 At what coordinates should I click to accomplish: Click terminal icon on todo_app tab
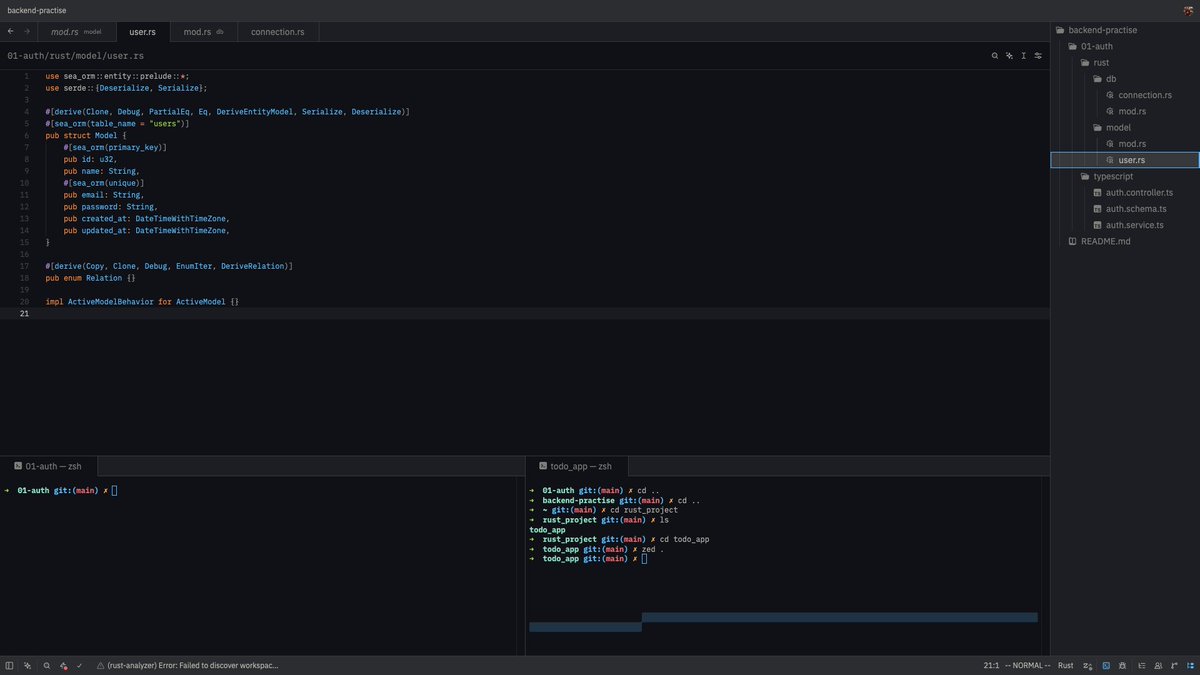tap(542, 466)
